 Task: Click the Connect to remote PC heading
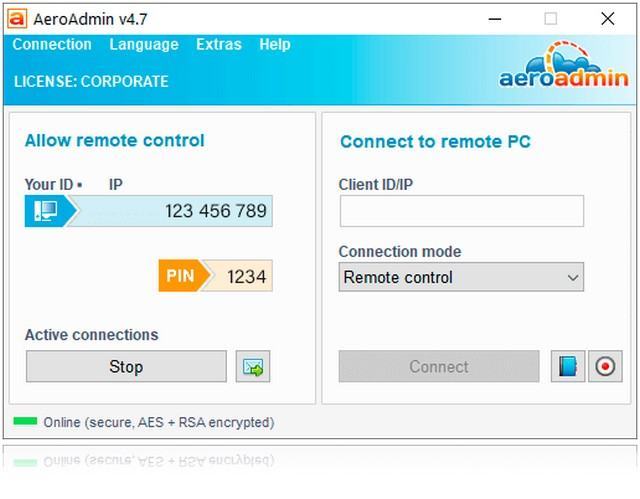pos(435,142)
